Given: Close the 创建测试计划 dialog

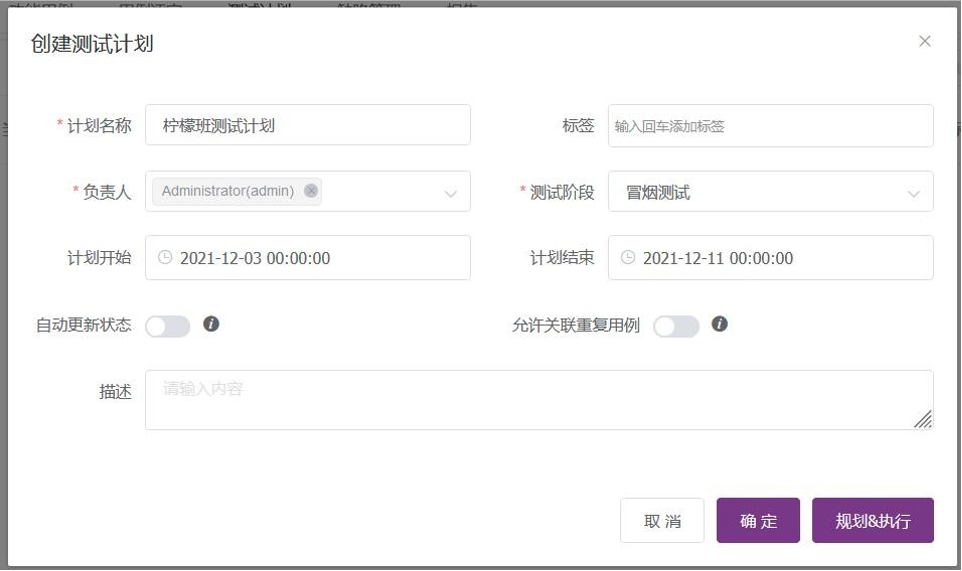Looking at the screenshot, I should (x=925, y=41).
